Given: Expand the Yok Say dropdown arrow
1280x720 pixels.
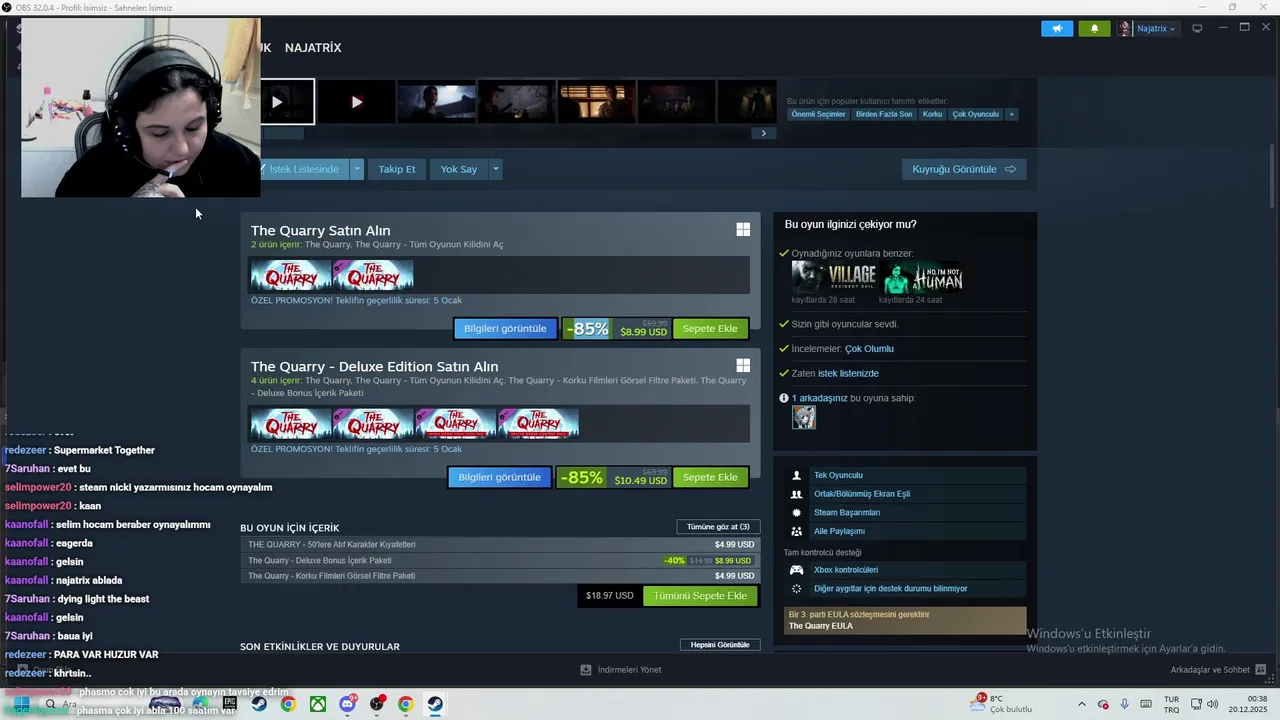Looking at the screenshot, I should (x=495, y=169).
